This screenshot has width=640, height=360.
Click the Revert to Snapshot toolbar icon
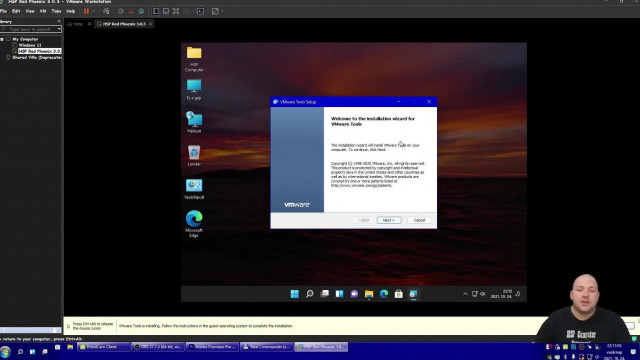[x=131, y=11]
